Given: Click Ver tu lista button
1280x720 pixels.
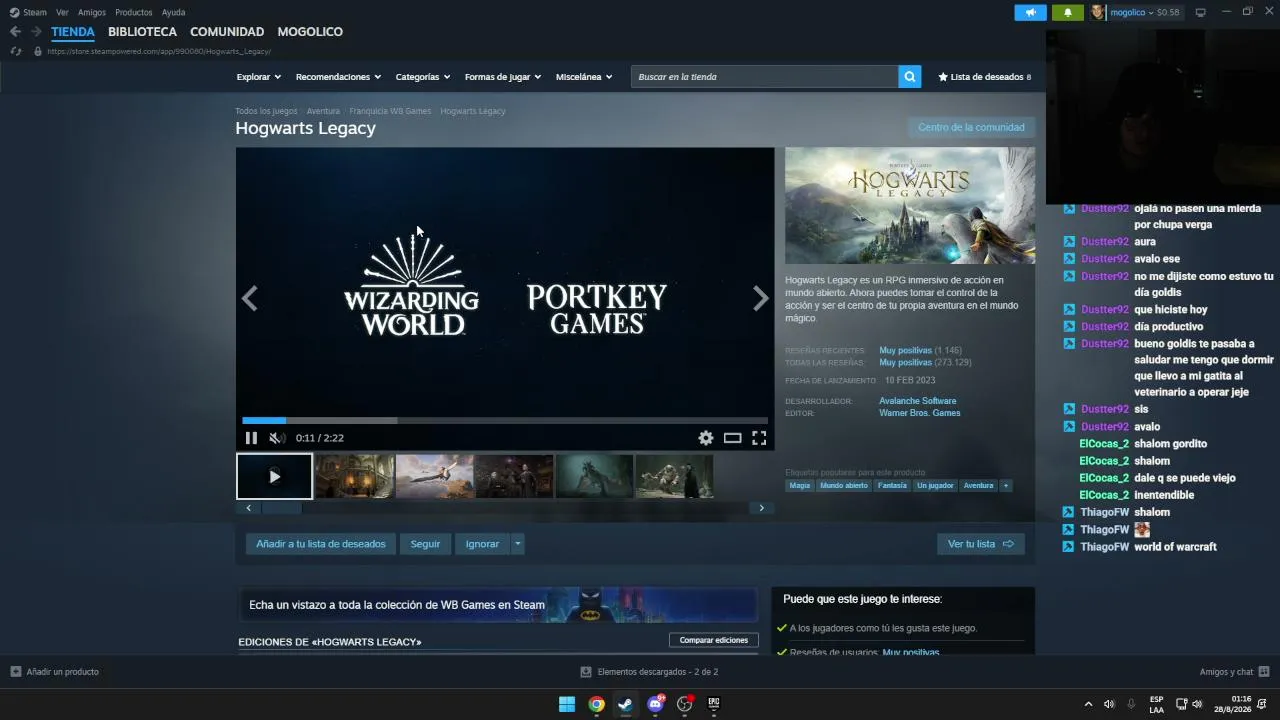Looking at the screenshot, I should coord(980,544).
